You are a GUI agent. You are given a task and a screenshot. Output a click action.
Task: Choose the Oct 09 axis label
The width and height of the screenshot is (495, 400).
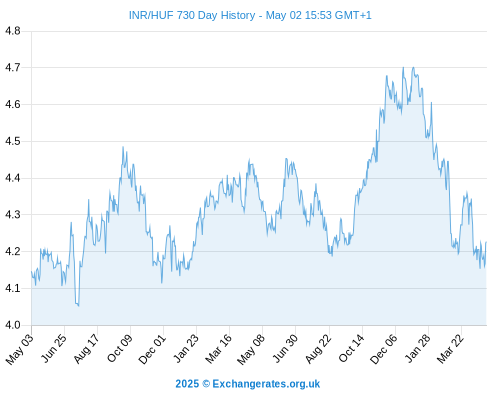(x=120, y=348)
